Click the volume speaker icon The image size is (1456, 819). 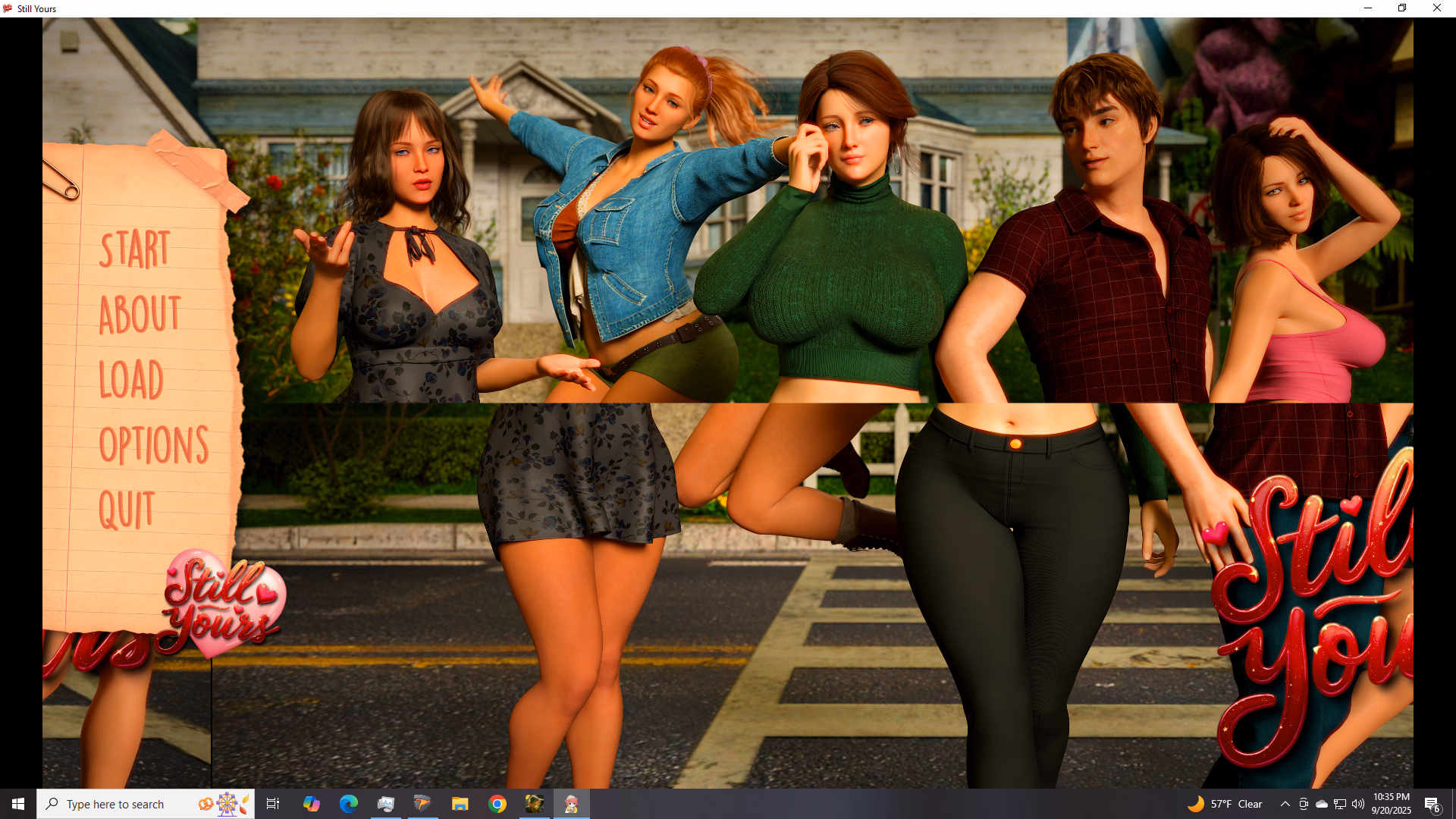coord(1358,804)
